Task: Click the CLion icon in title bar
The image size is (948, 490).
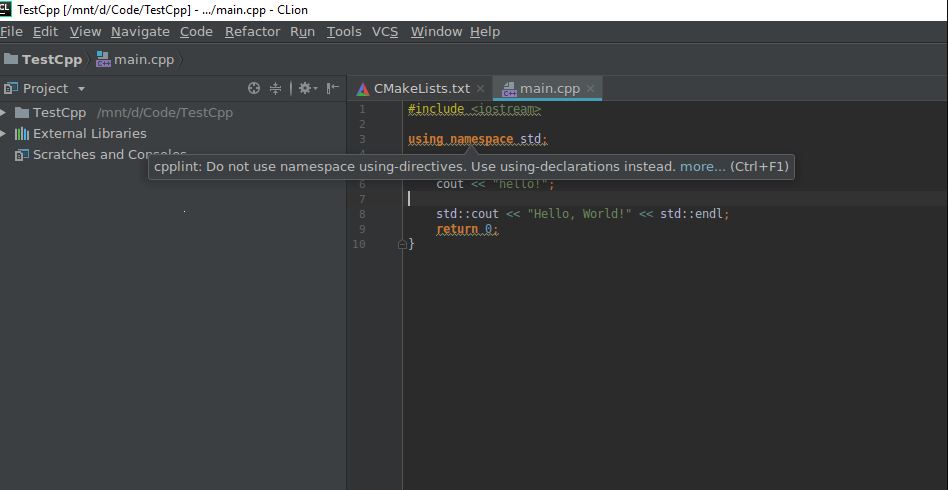Action: point(6,8)
